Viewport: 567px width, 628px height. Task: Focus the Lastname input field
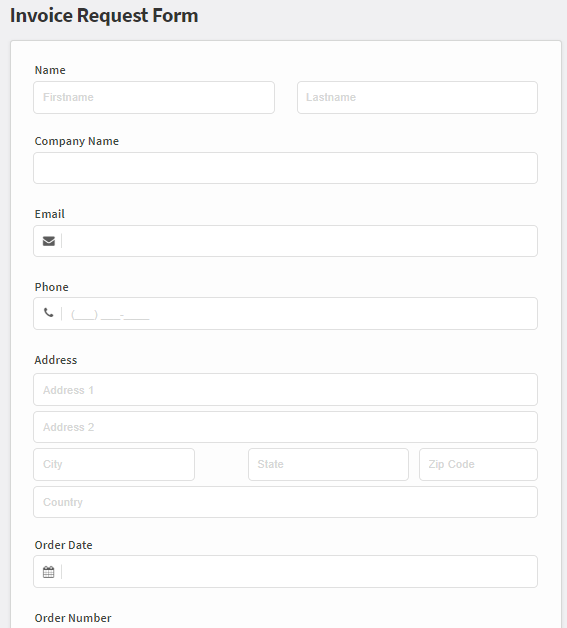417,97
